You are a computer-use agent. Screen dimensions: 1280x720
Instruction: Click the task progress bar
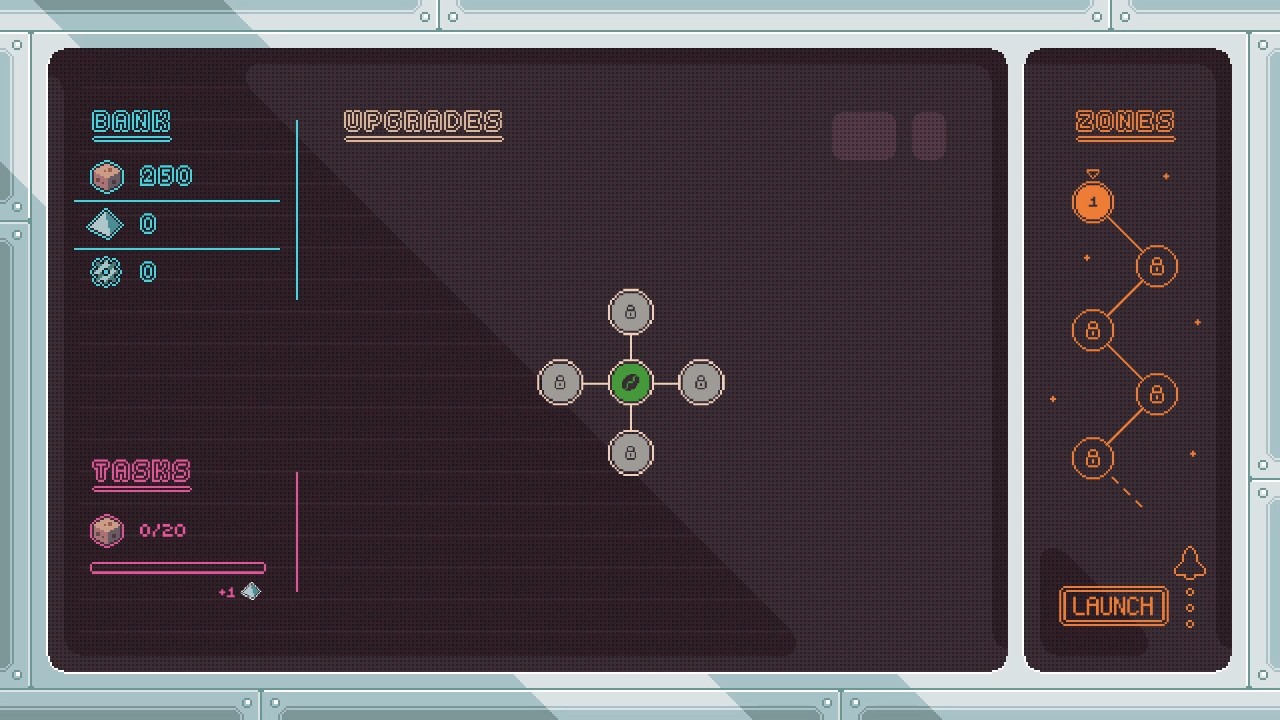178,568
